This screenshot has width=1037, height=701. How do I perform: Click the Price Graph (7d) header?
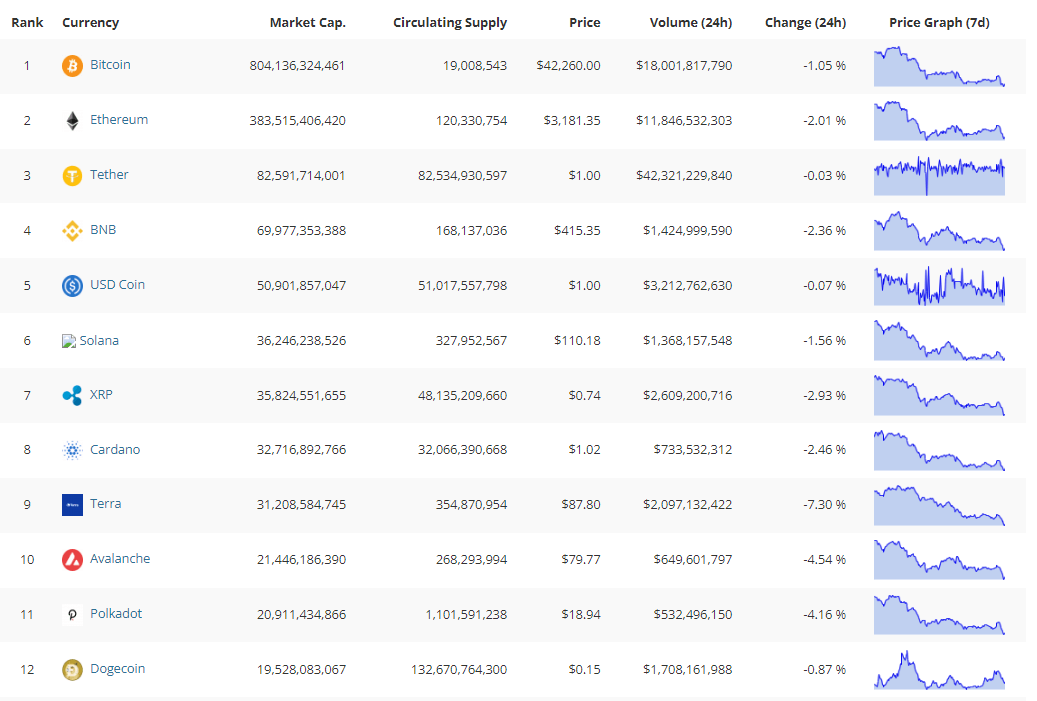coord(939,22)
